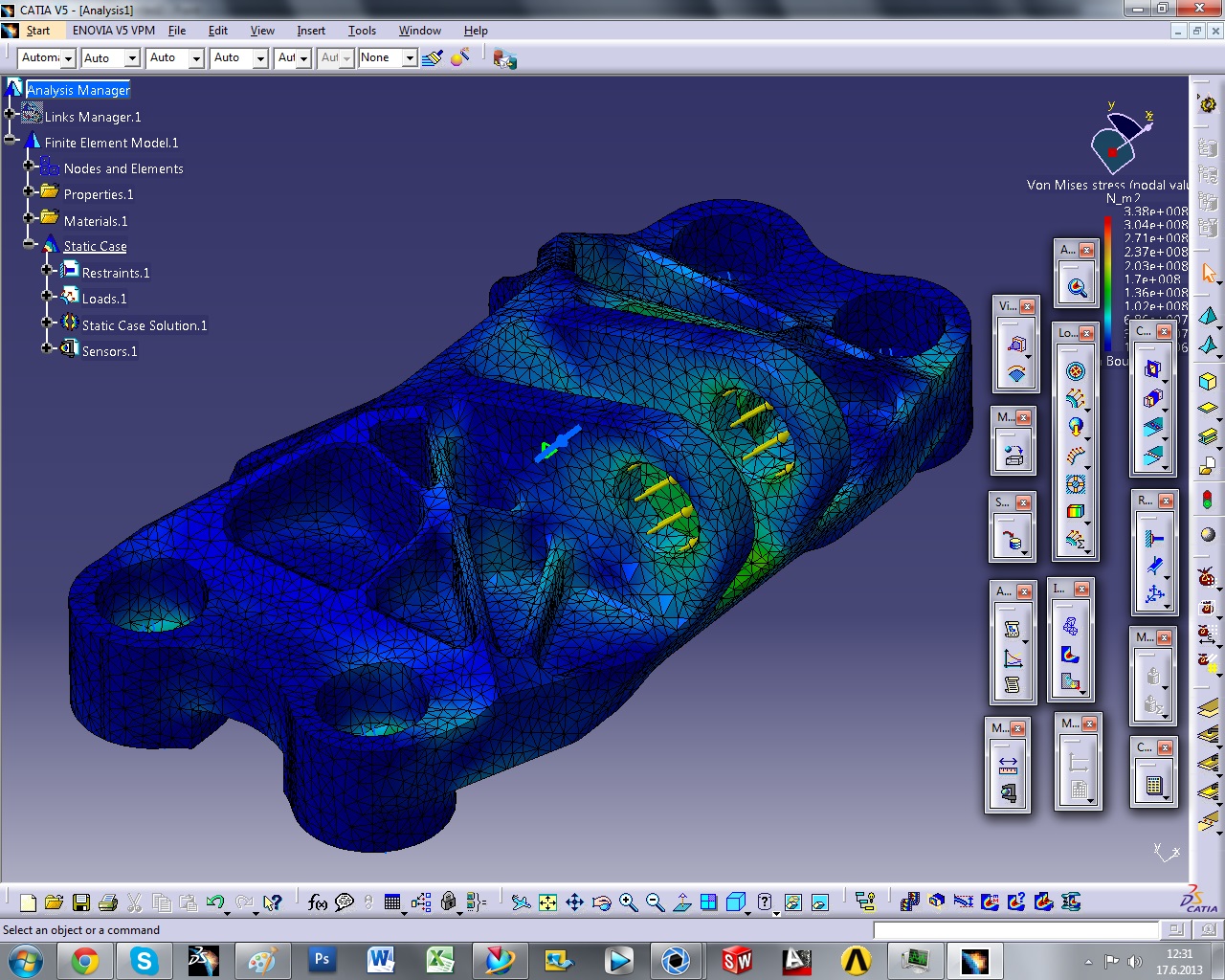The image size is (1225, 980).
Task: Open the File menu
Action: click(x=177, y=31)
